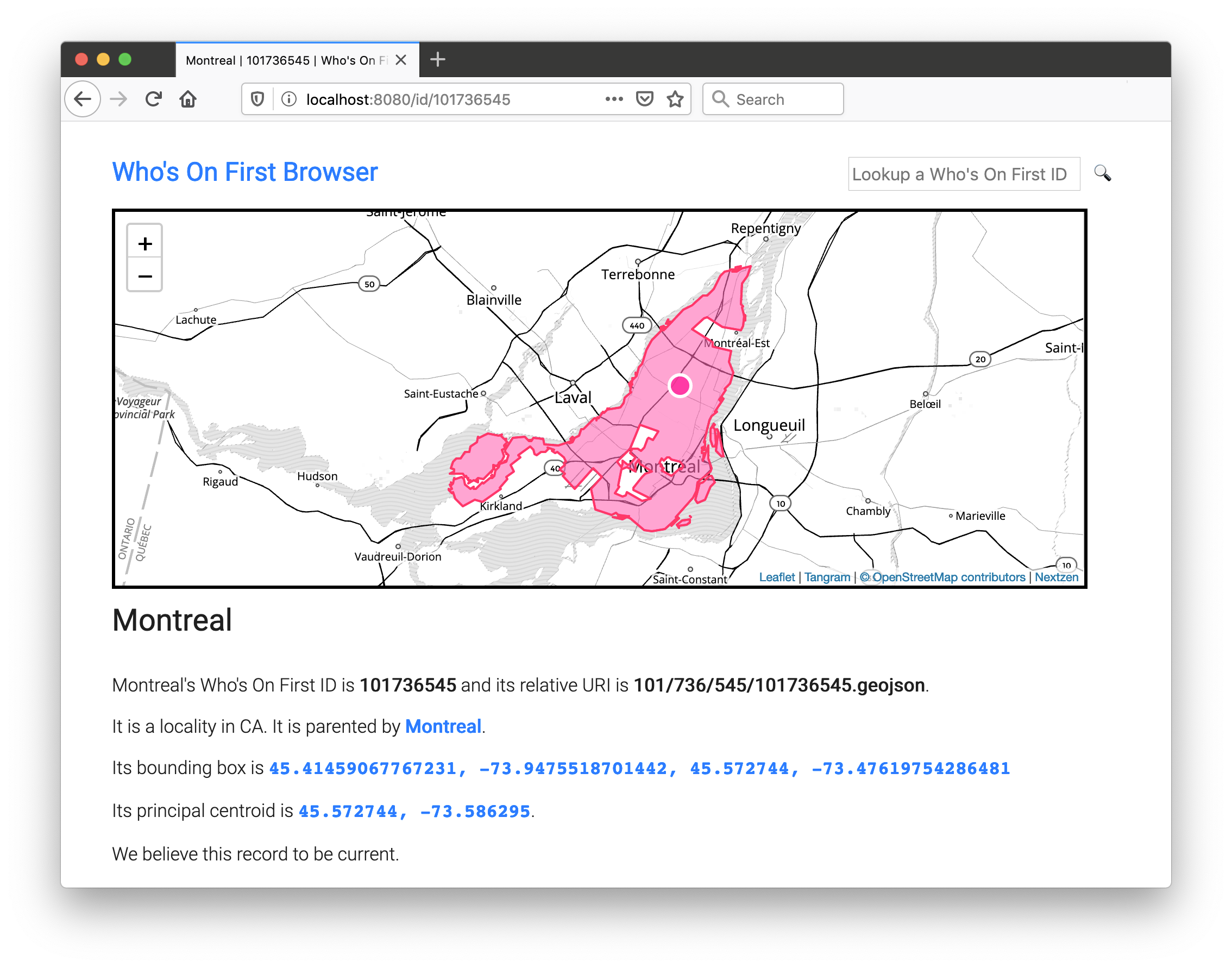Click highway 440 shield on map
The height and width of the screenshot is (968, 1232).
[x=637, y=325]
